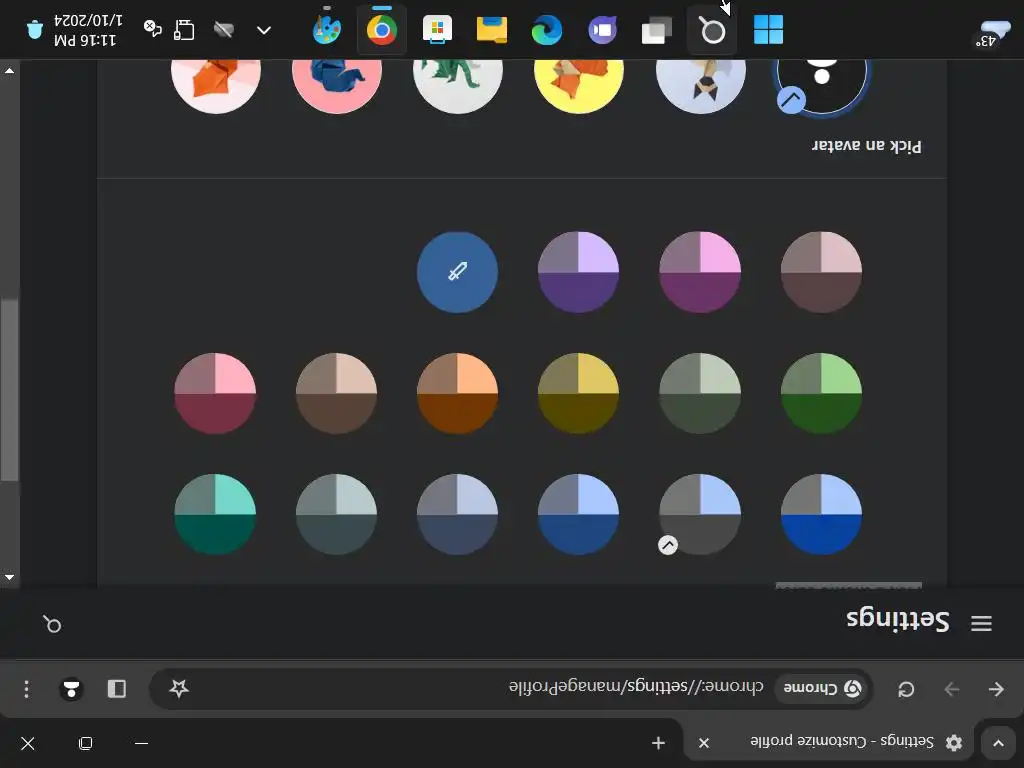Image resolution: width=1024 pixels, height=768 pixels.
Task: Open the browser side panel
Action: tap(117, 689)
